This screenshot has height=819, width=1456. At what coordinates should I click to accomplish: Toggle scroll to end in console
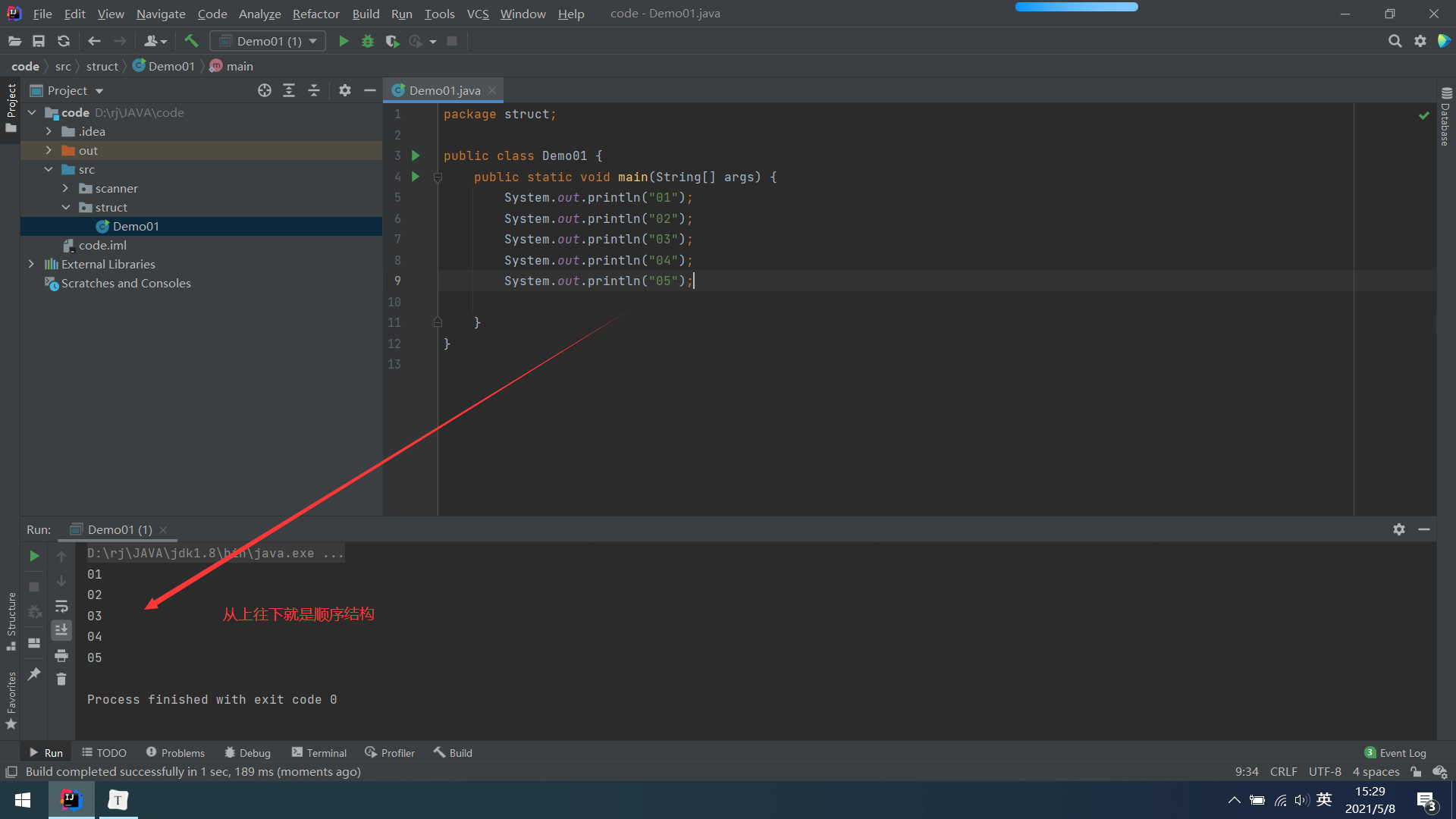(61, 630)
